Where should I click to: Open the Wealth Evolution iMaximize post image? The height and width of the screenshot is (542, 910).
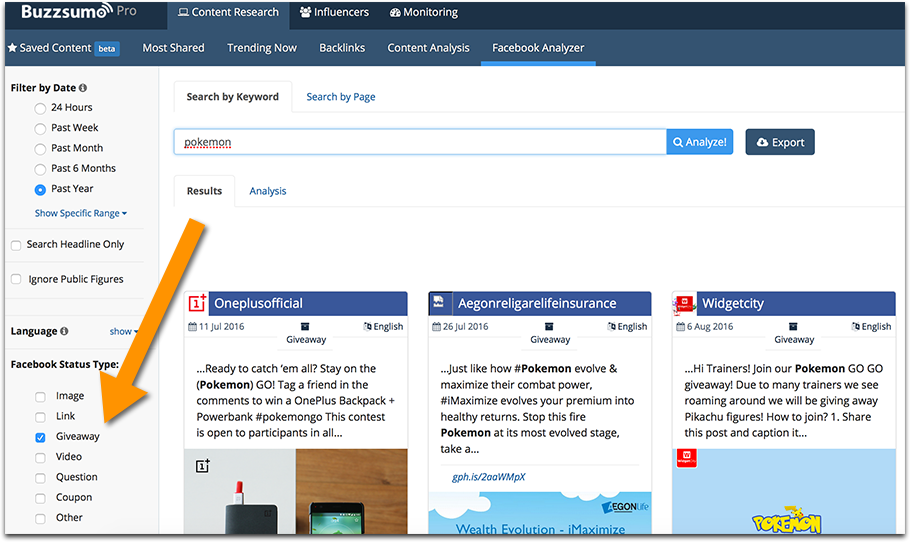click(x=540, y=513)
